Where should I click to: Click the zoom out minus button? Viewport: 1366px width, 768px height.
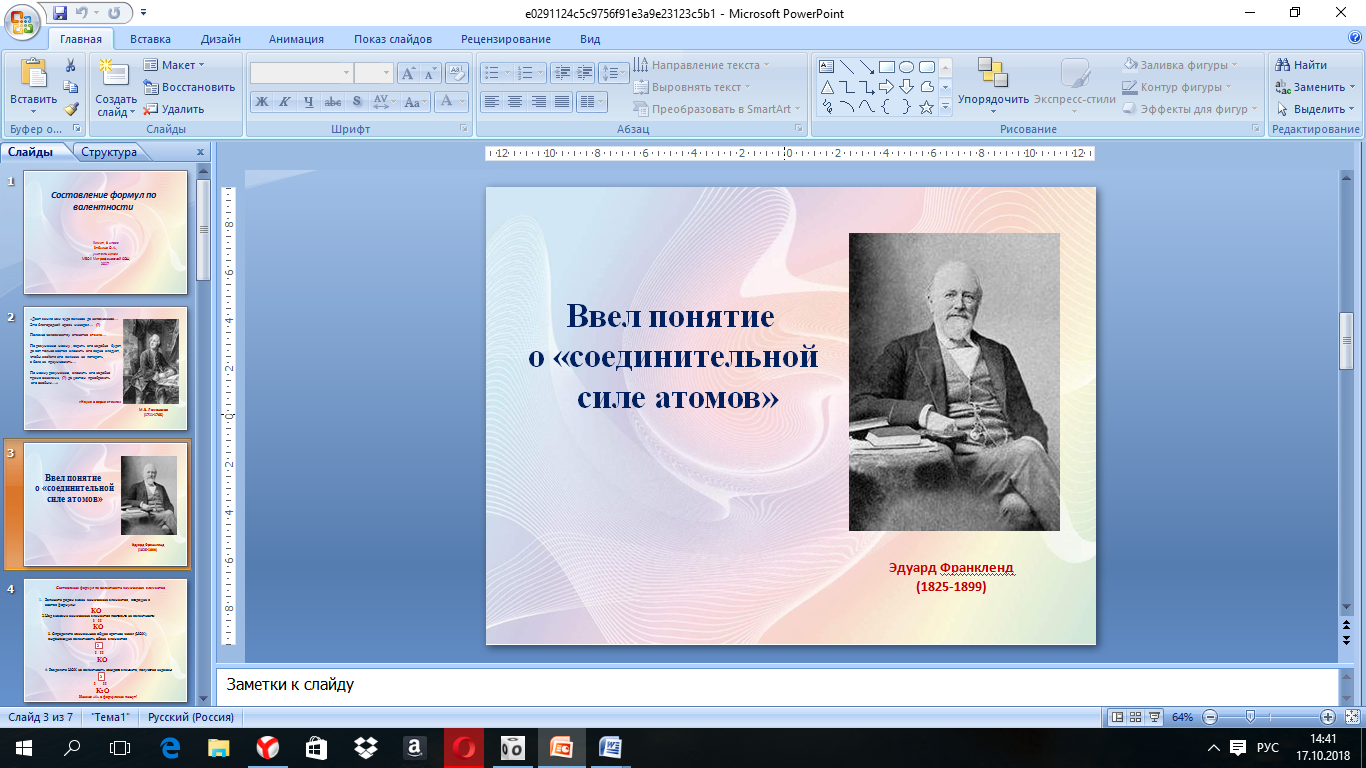[1209, 717]
